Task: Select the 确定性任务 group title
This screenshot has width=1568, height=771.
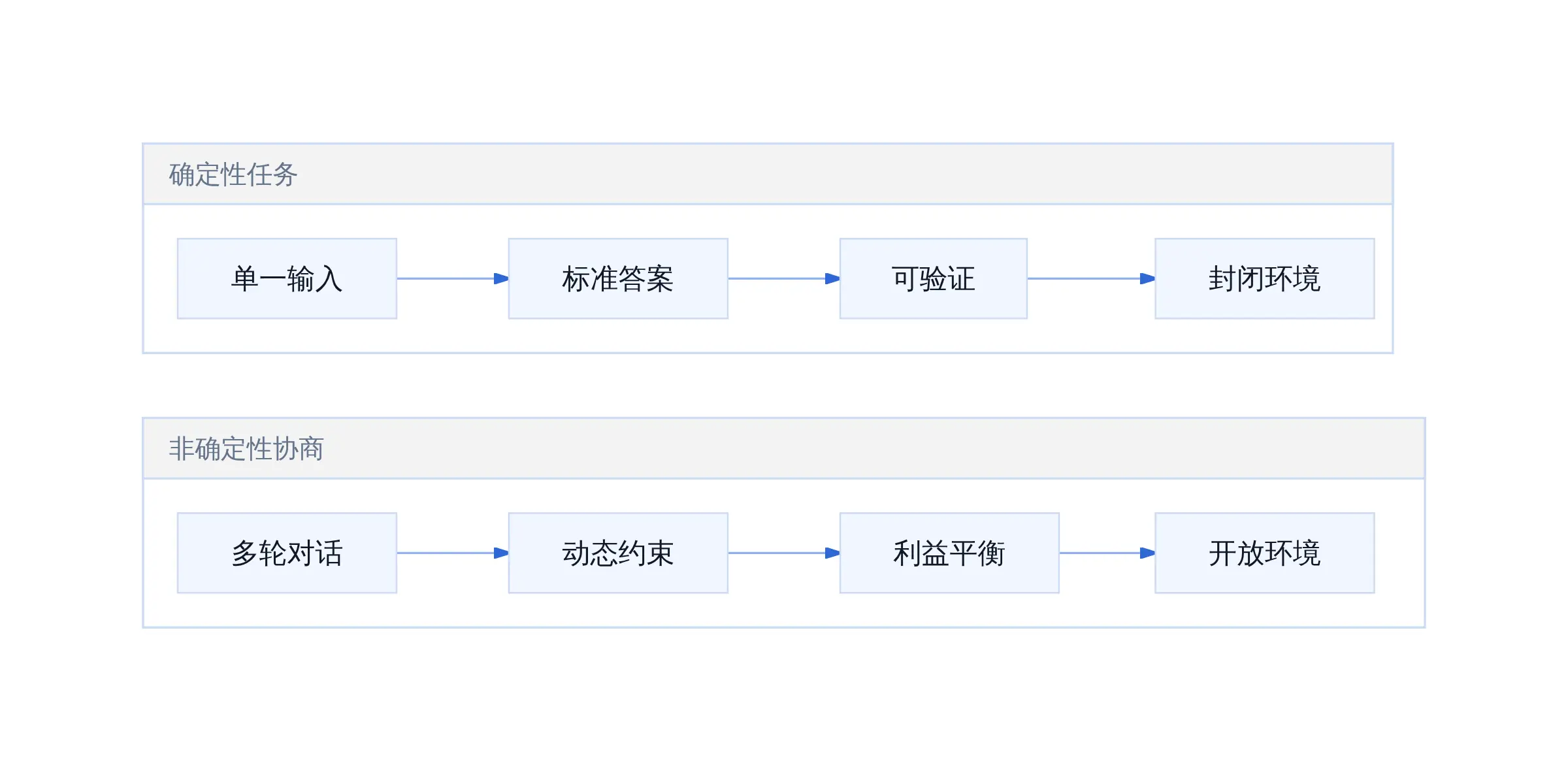Action: pyautogui.click(x=233, y=174)
